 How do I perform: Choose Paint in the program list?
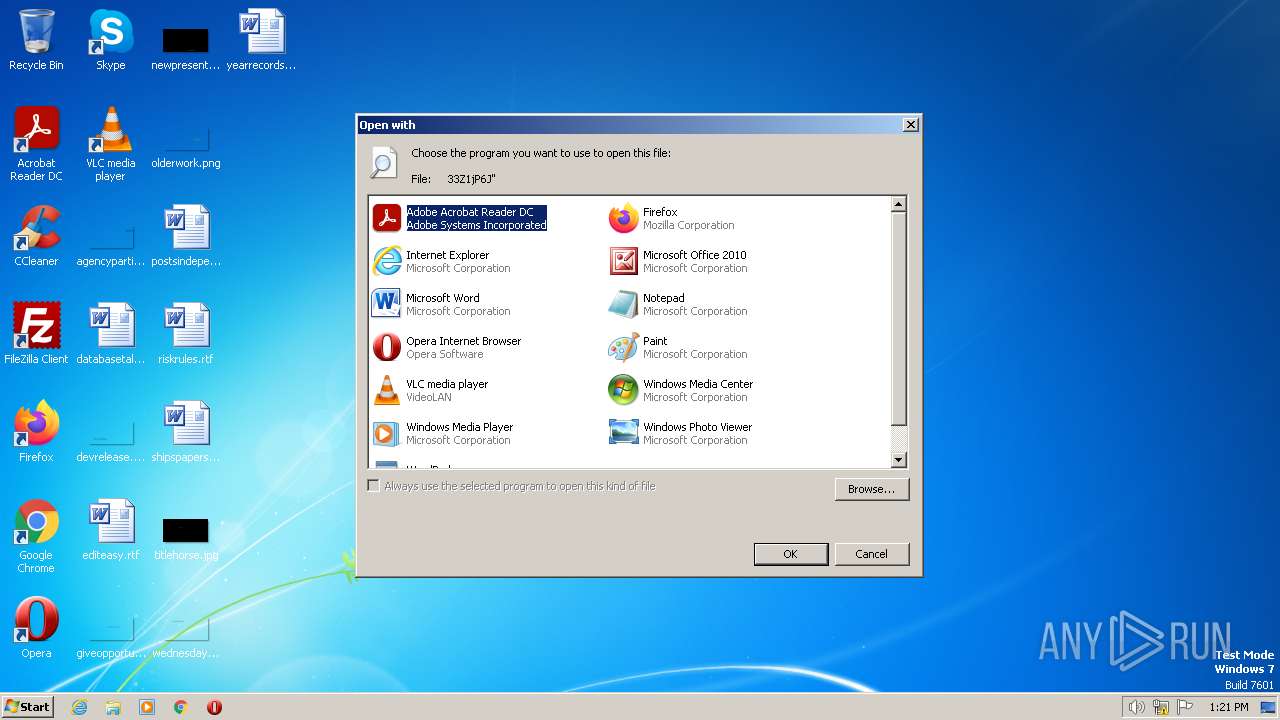pos(678,347)
